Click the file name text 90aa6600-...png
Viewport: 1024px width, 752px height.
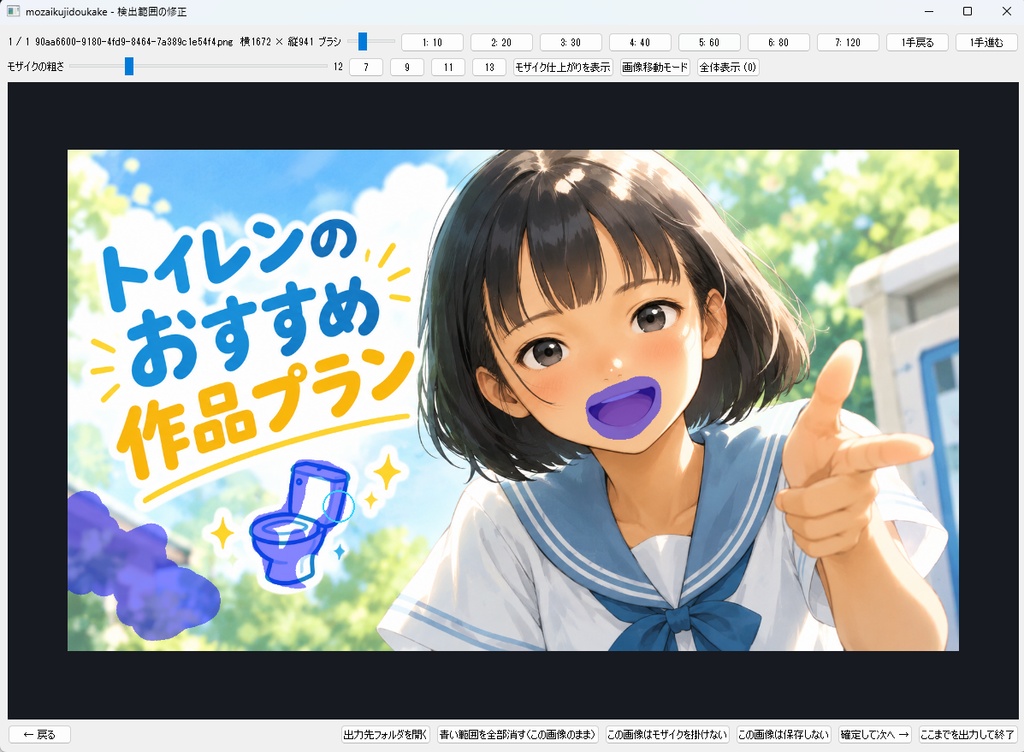pos(134,42)
